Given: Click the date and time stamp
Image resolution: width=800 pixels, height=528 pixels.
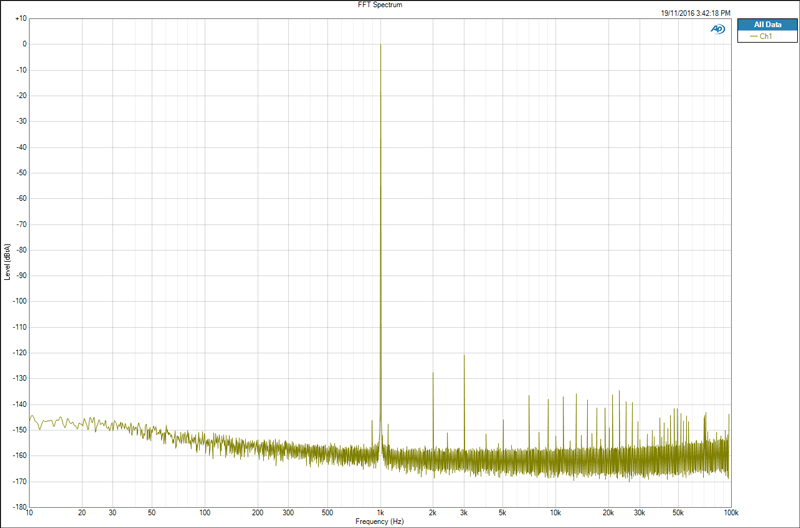Looking at the screenshot, I should coord(695,13).
